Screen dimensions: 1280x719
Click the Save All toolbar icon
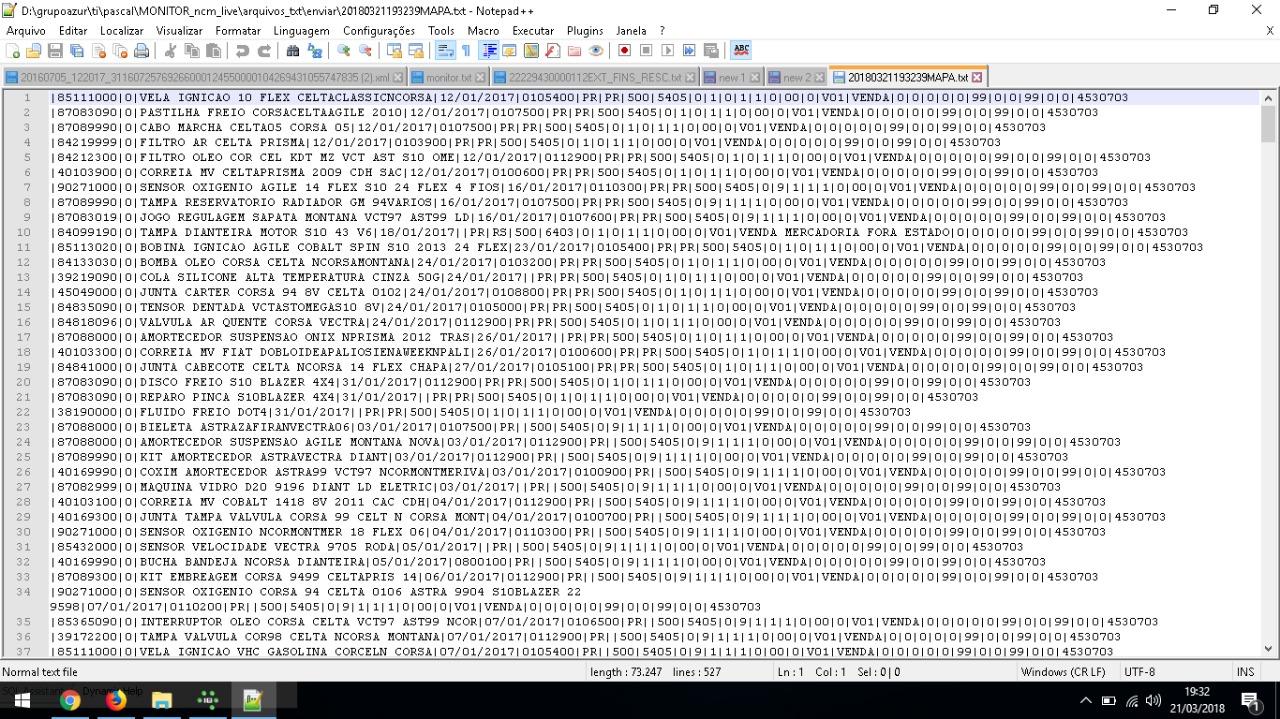click(x=77, y=51)
